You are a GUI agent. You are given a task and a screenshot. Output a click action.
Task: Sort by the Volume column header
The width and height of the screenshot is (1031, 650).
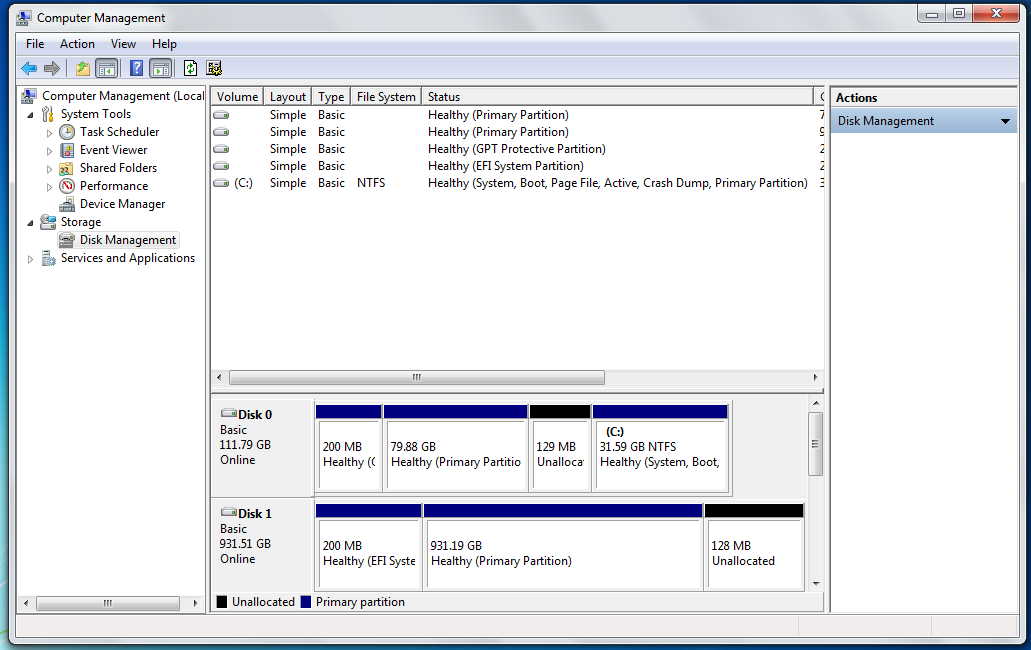point(237,97)
